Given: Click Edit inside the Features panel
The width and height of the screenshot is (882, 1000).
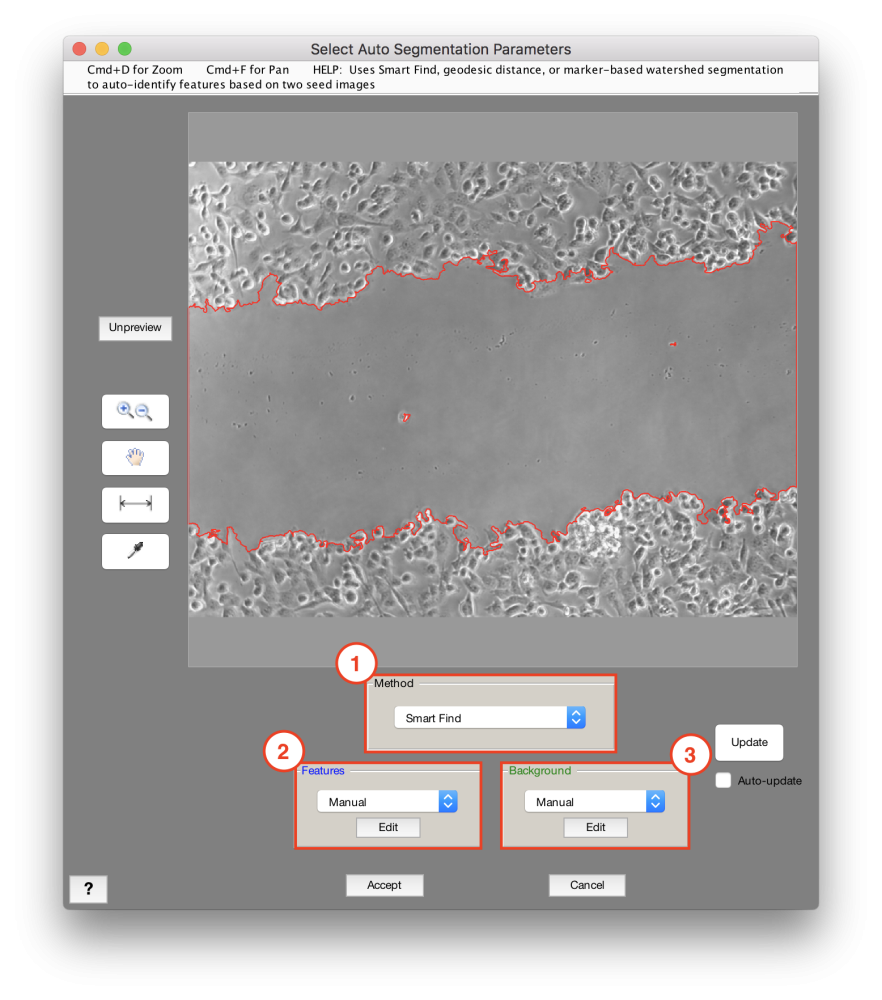Looking at the screenshot, I should [387, 827].
